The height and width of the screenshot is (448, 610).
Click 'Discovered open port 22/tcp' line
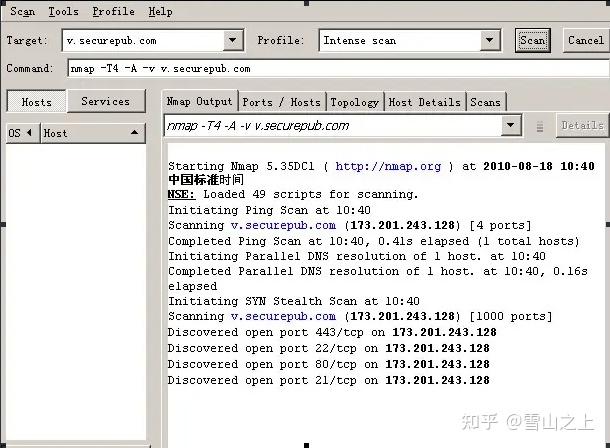[329, 348]
